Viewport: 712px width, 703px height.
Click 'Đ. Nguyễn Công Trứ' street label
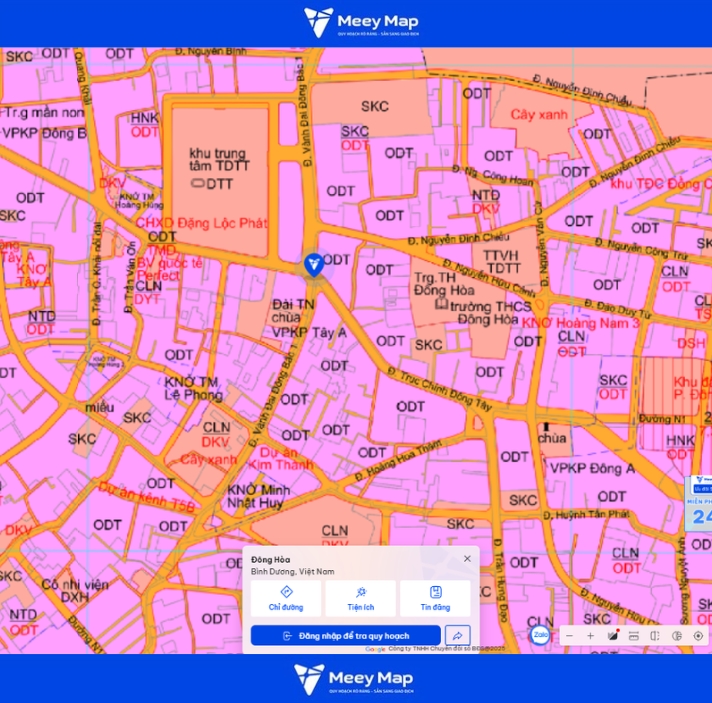coord(642,249)
